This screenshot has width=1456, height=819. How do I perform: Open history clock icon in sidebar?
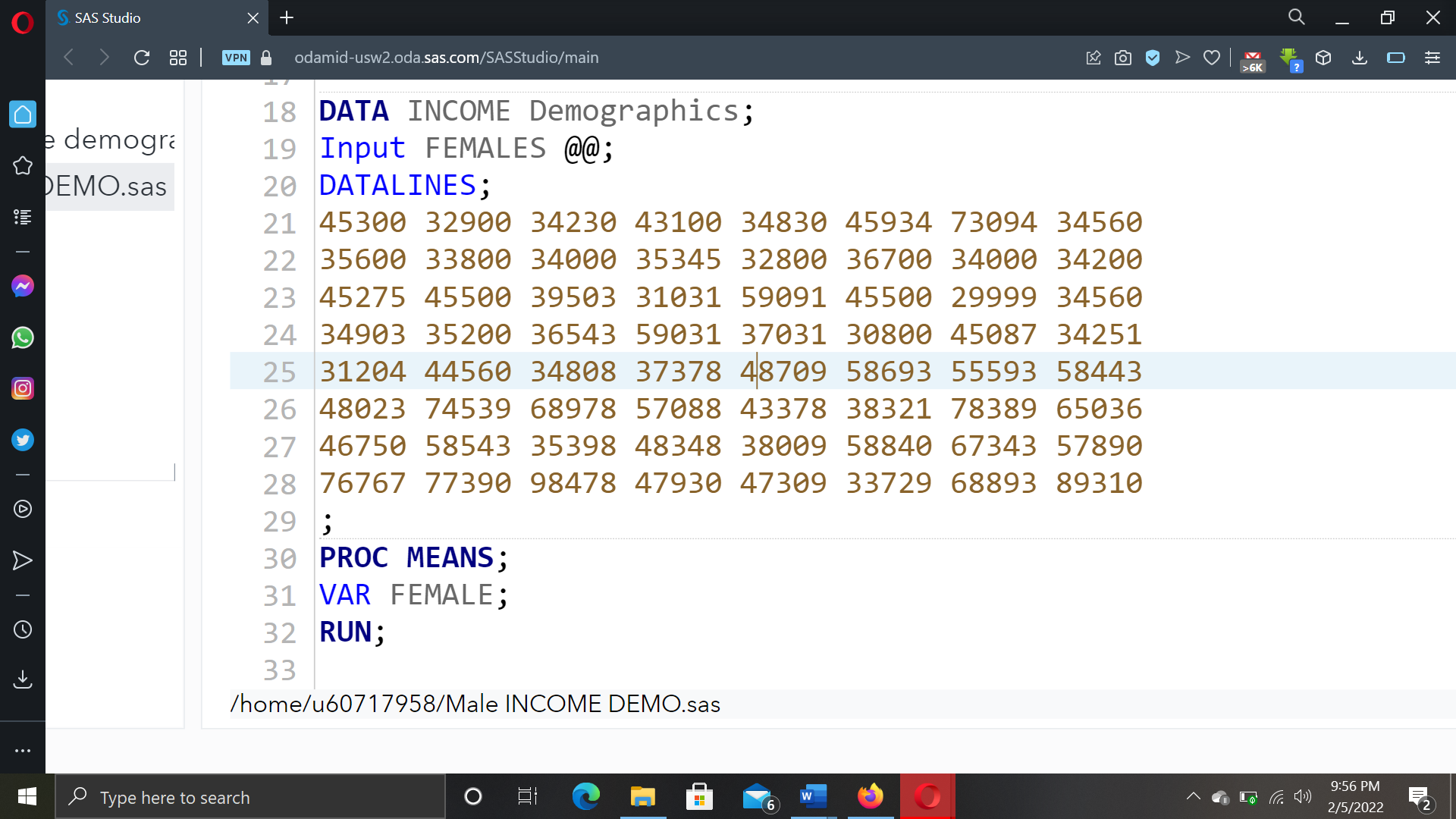[23, 629]
